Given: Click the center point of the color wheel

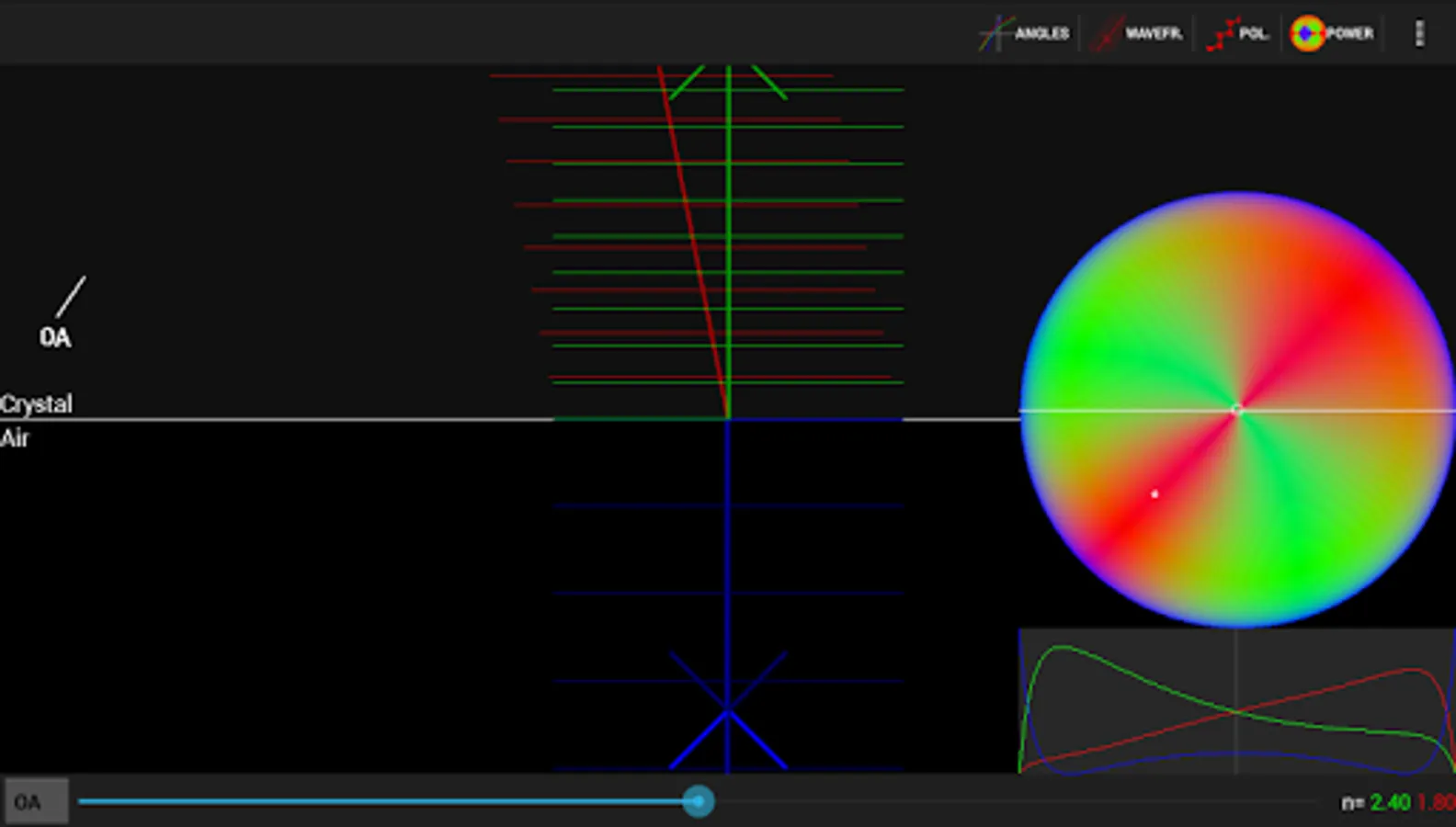Looking at the screenshot, I should click(x=1237, y=410).
